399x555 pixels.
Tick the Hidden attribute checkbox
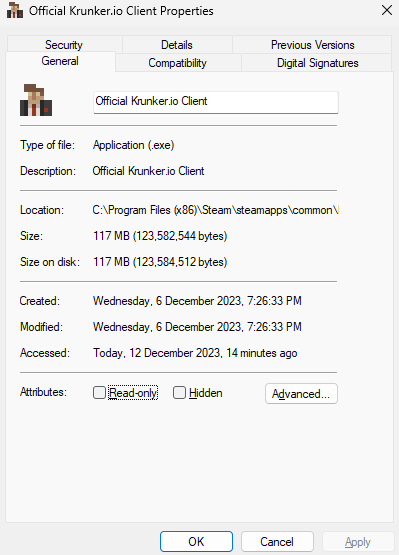(x=179, y=393)
